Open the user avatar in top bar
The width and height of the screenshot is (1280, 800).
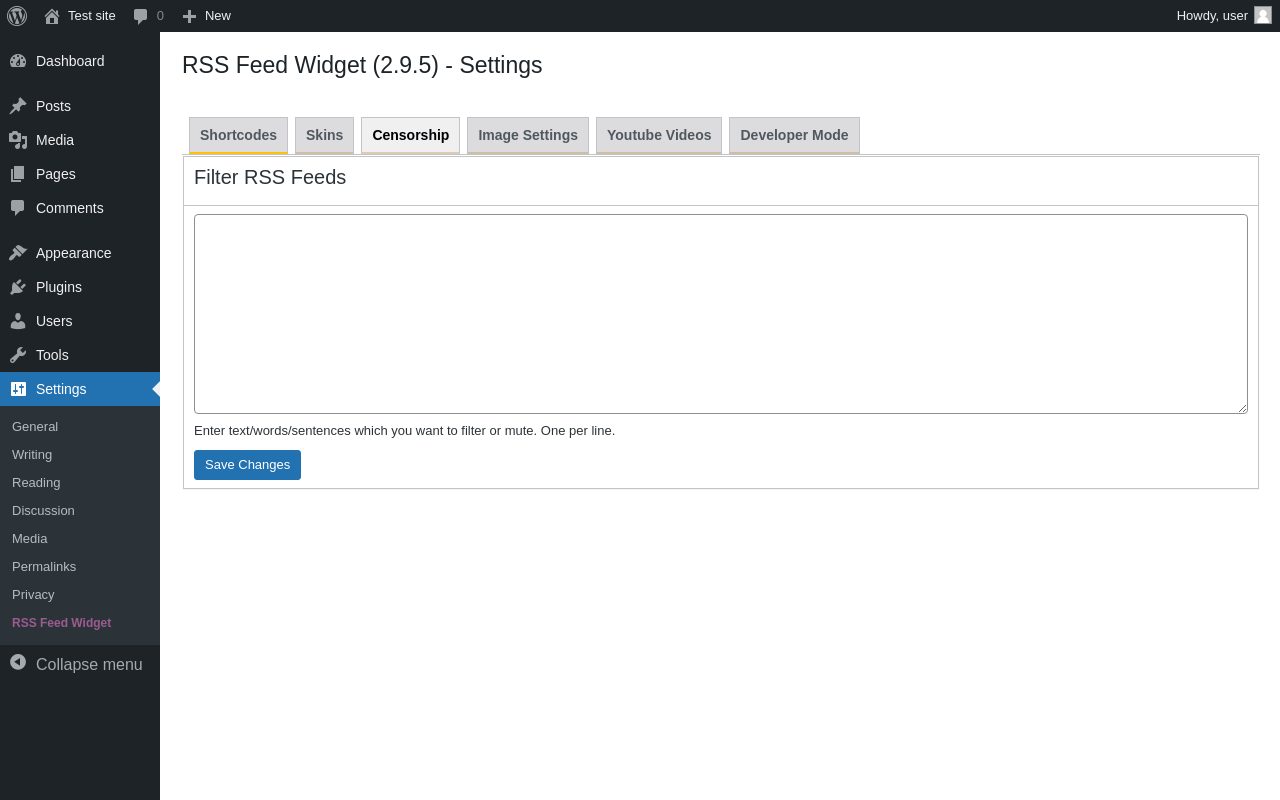click(x=1263, y=15)
